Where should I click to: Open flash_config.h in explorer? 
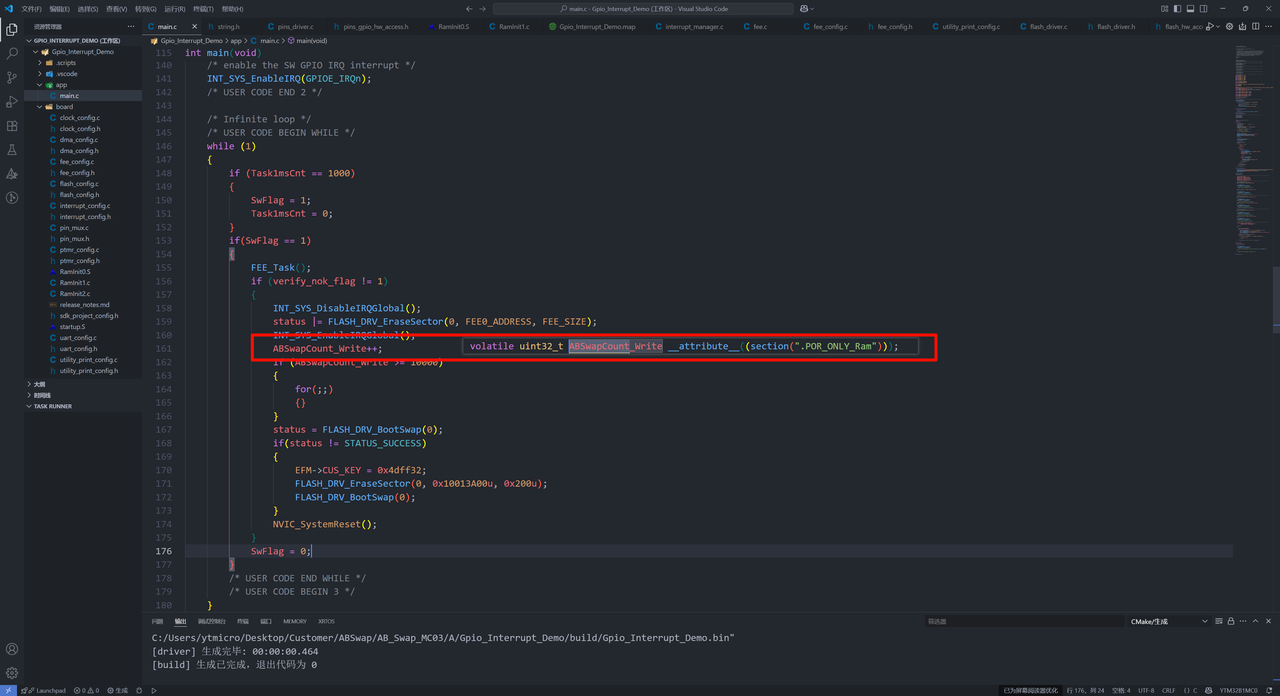(x=79, y=194)
